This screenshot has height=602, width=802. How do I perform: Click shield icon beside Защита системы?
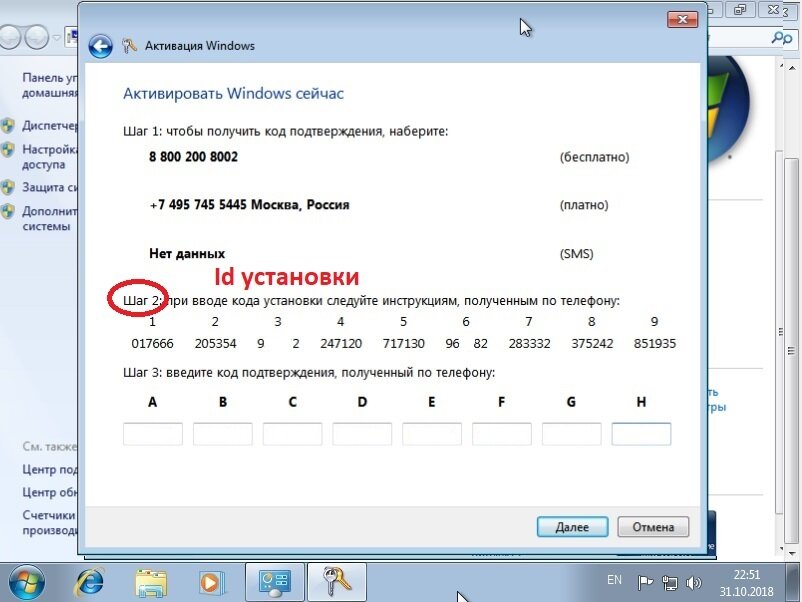click(8, 188)
